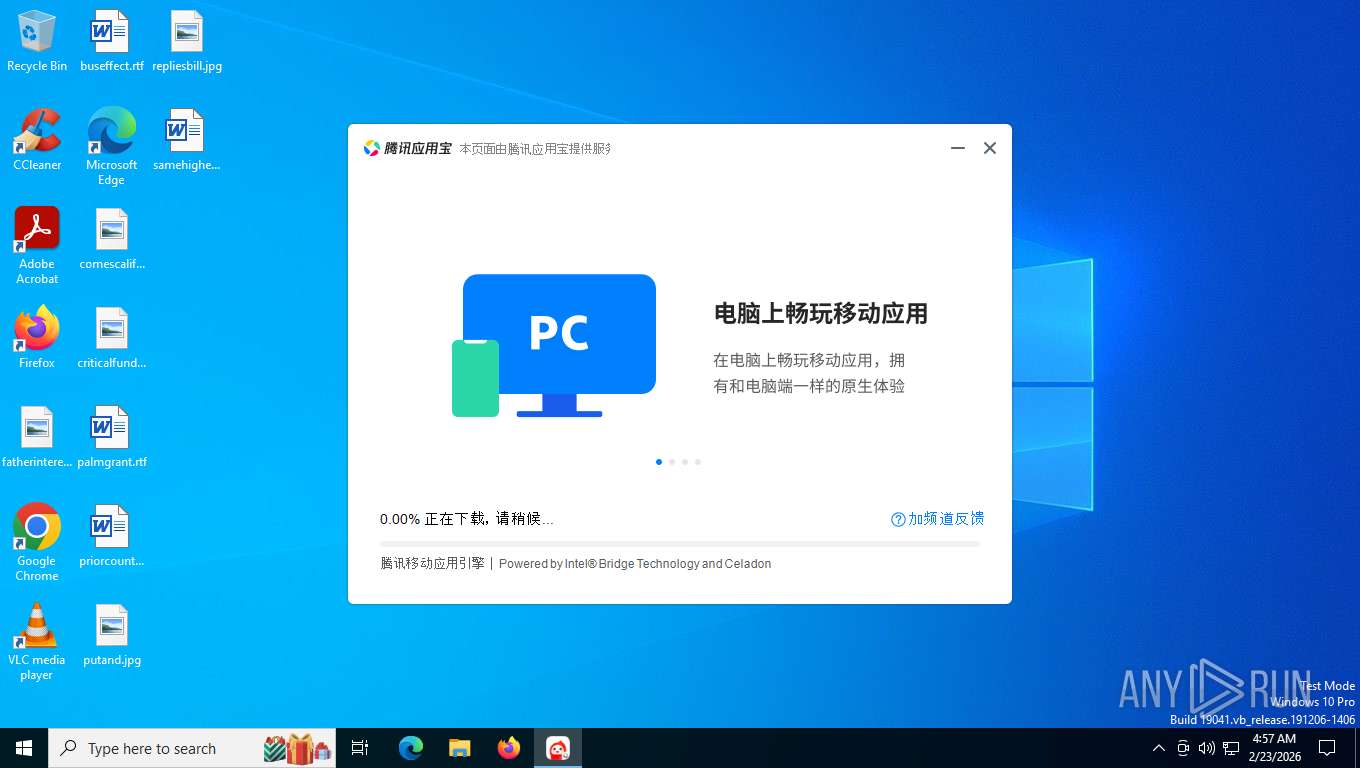Screen dimensions: 1360x768
Task: Open the taskbar clock and calendar
Action: coord(1274,748)
